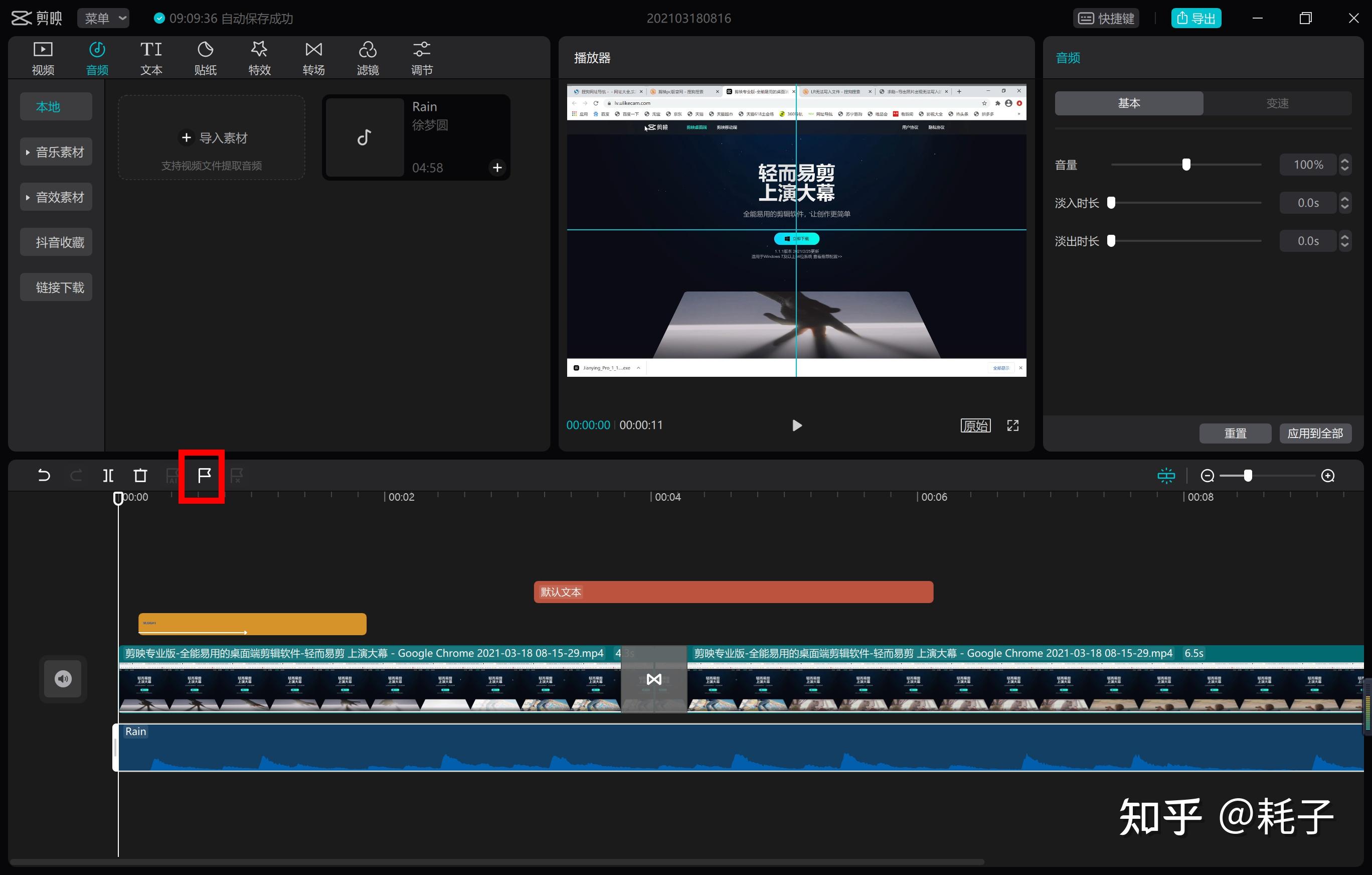
Task: Click the 应用到全部 button
Action: pos(1315,433)
